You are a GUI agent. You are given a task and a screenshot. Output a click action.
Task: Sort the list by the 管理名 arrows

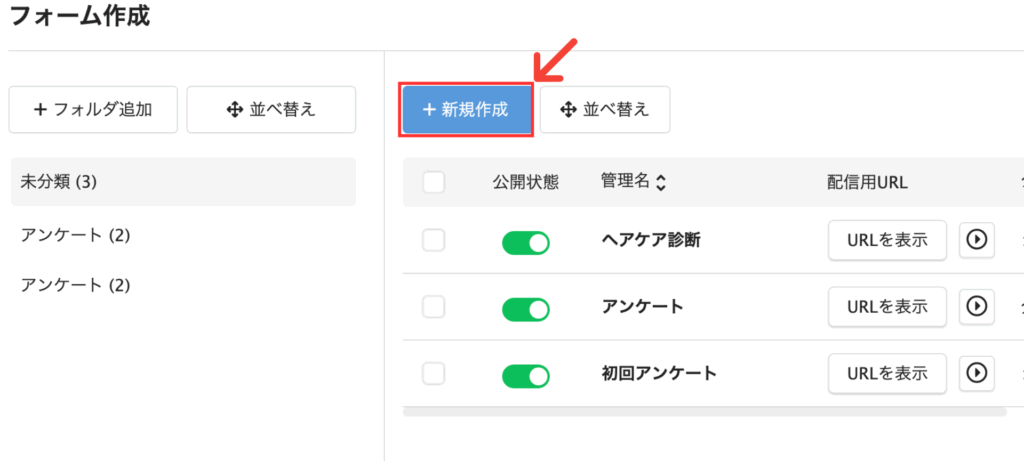pos(661,183)
